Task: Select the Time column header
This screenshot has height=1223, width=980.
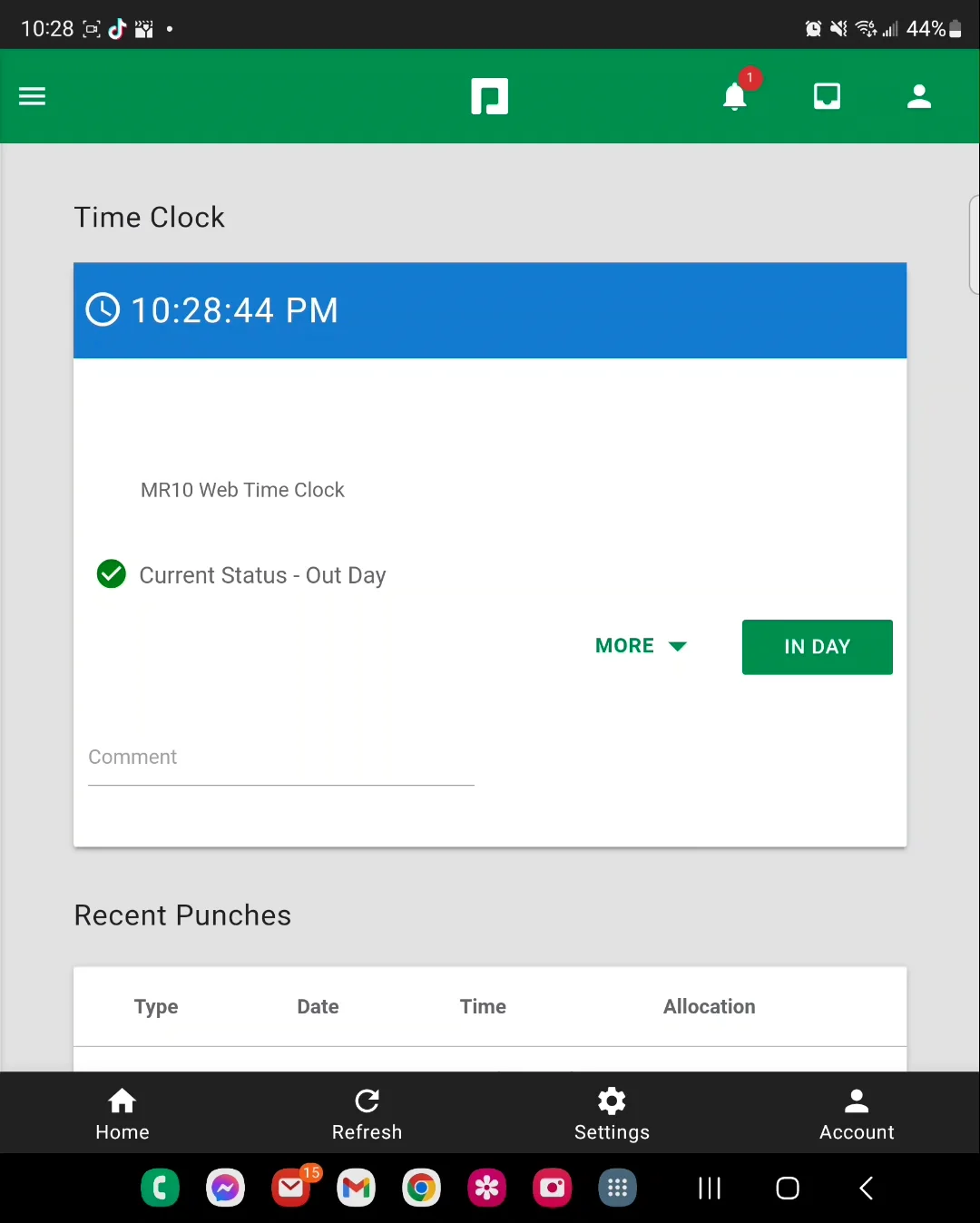Action: (483, 1006)
